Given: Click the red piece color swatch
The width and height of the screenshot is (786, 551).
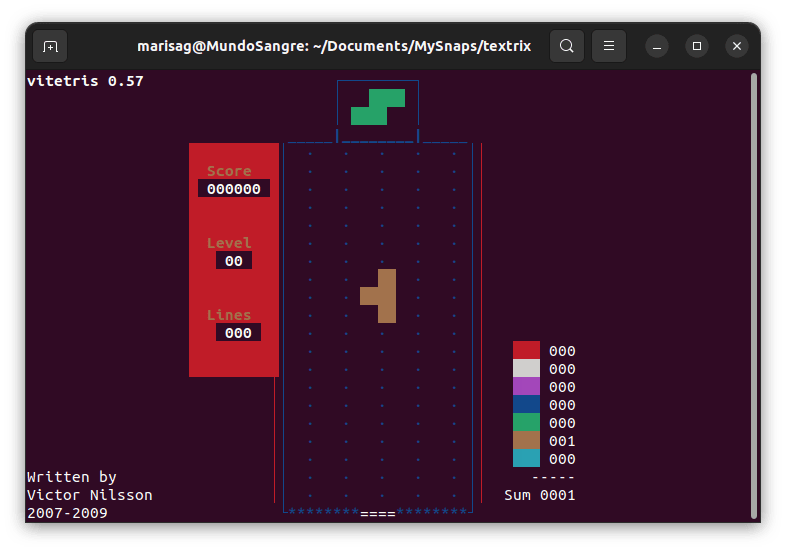Looking at the screenshot, I should (x=526, y=350).
